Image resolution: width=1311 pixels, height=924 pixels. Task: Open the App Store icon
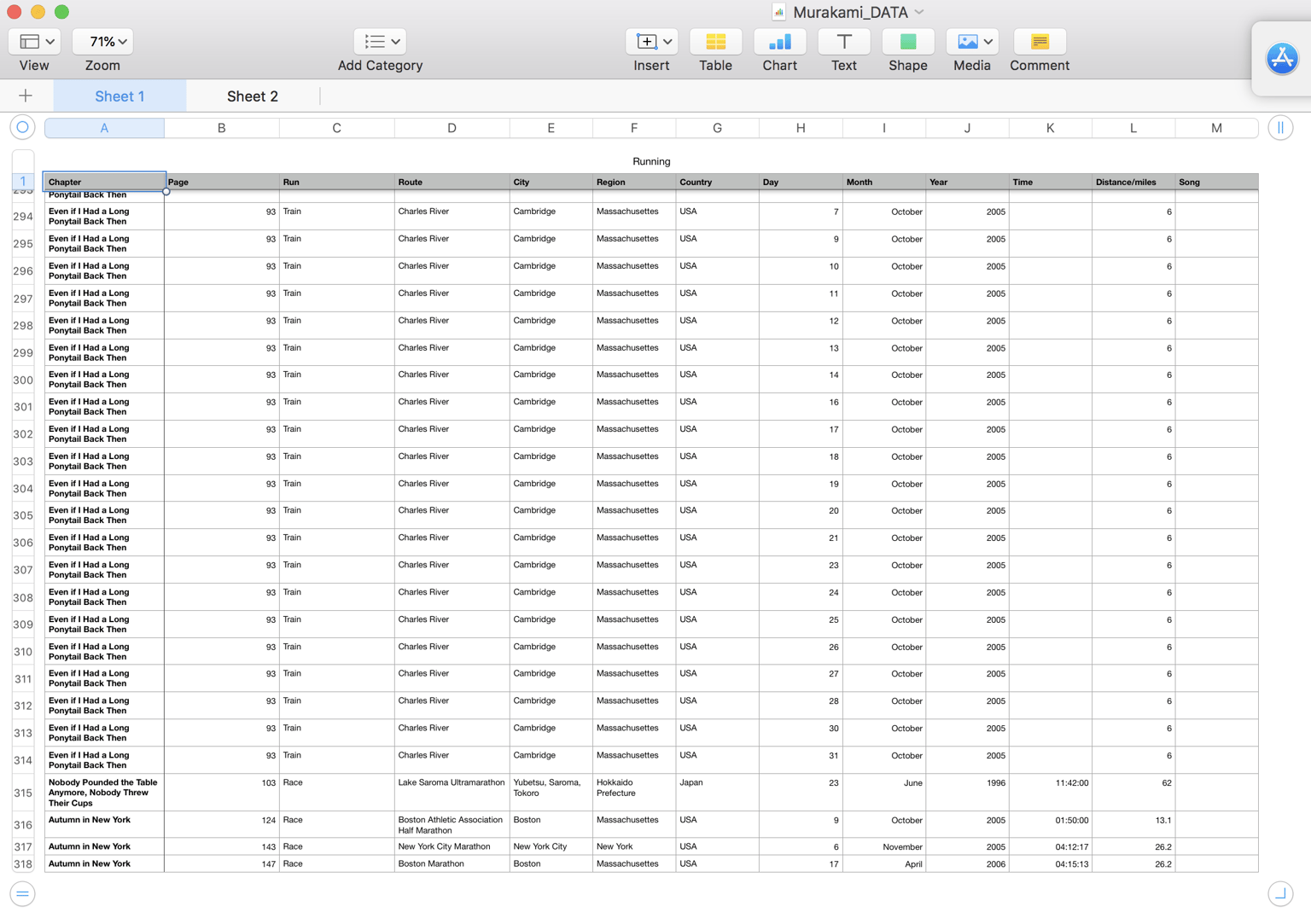pos(1282,58)
